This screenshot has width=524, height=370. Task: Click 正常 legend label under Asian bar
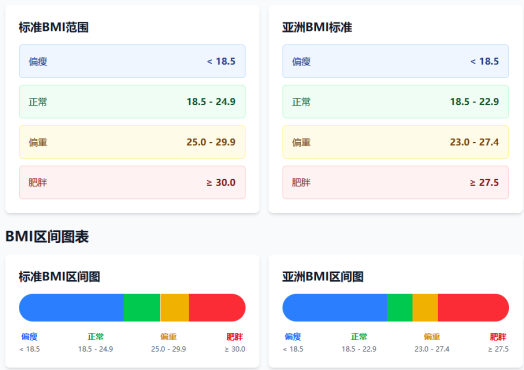[359, 337]
